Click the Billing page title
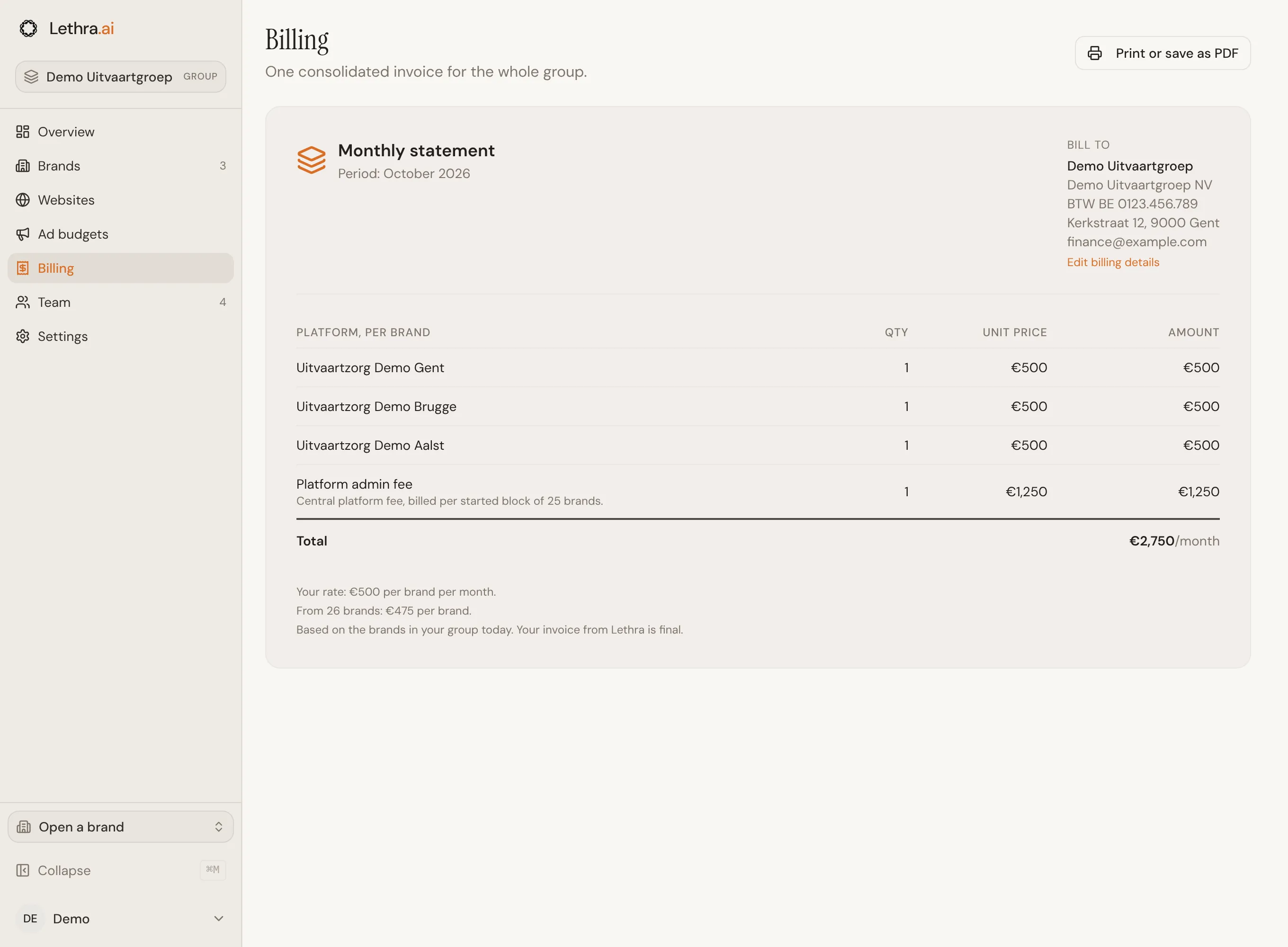The height and width of the screenshot is (947, 1288). click(x=297, y=40)
